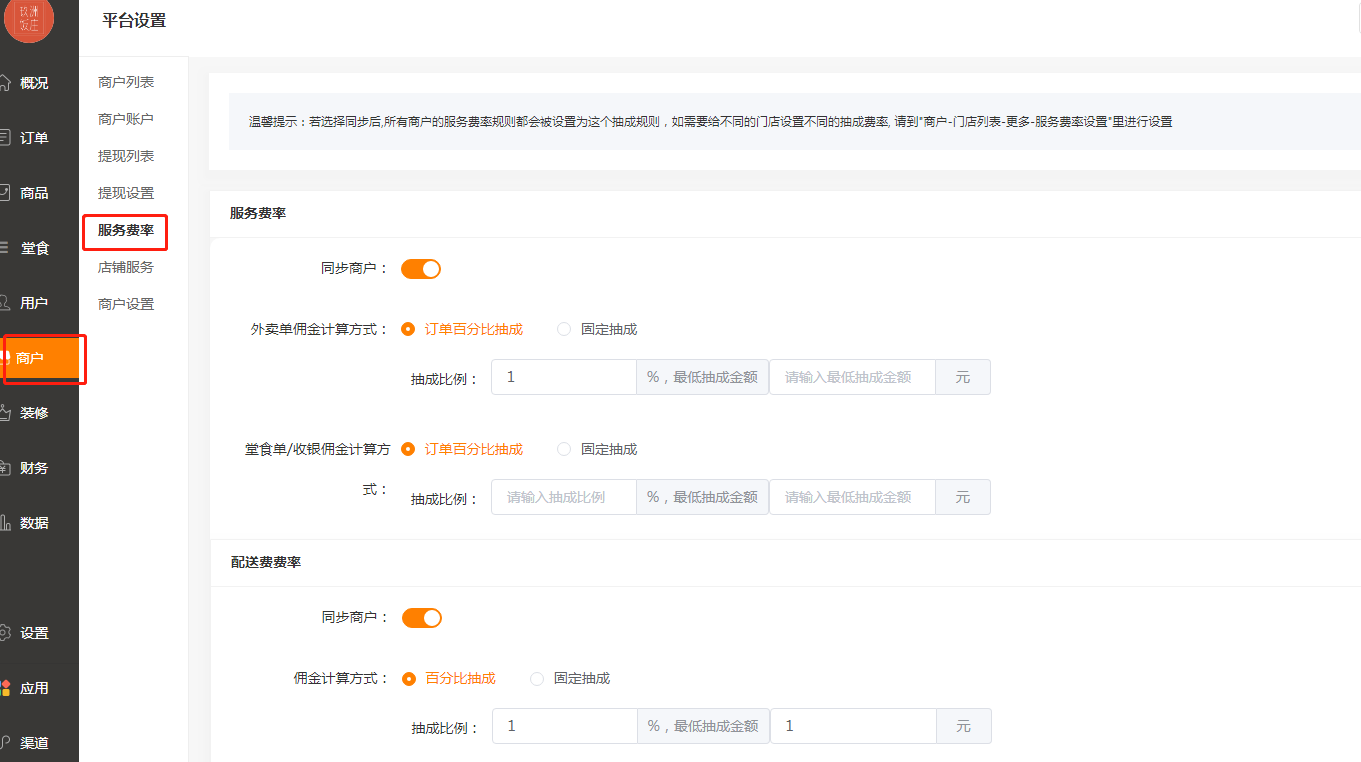The image size is (1361, 762).
Task: Click the 平台设置 page title
Action: pos(134,20)
